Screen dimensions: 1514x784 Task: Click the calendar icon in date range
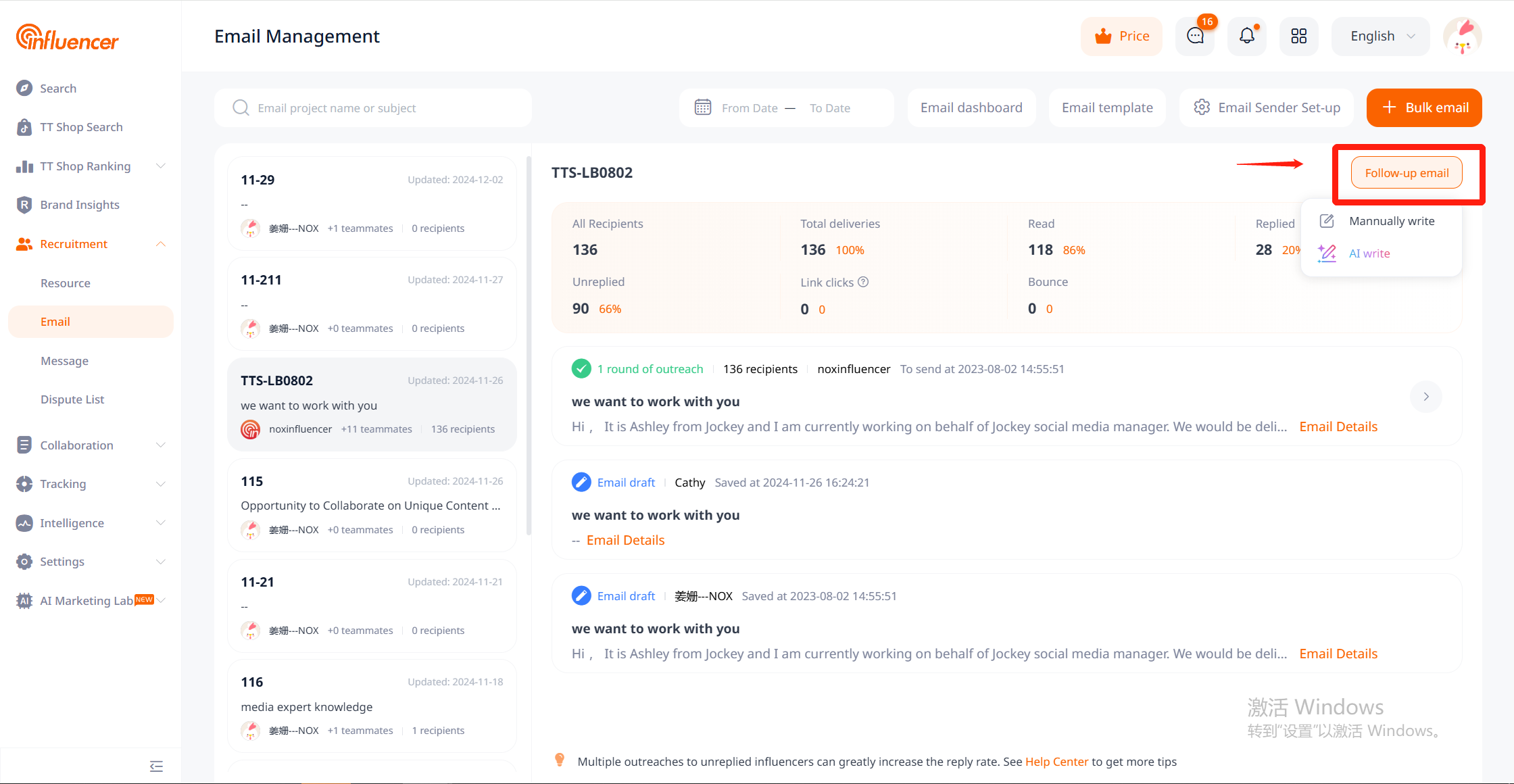coord(703,107)
